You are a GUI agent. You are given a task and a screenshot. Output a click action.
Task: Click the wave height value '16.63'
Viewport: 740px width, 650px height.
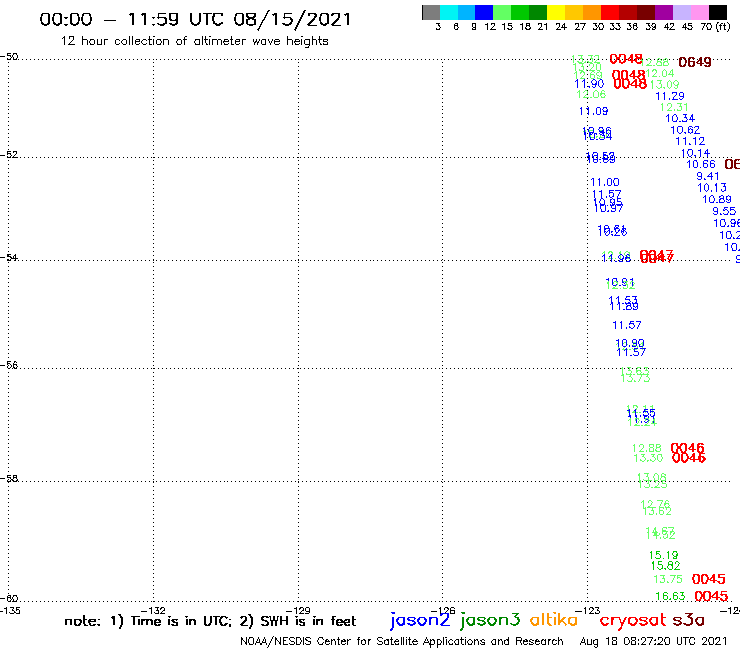point(670,596)
